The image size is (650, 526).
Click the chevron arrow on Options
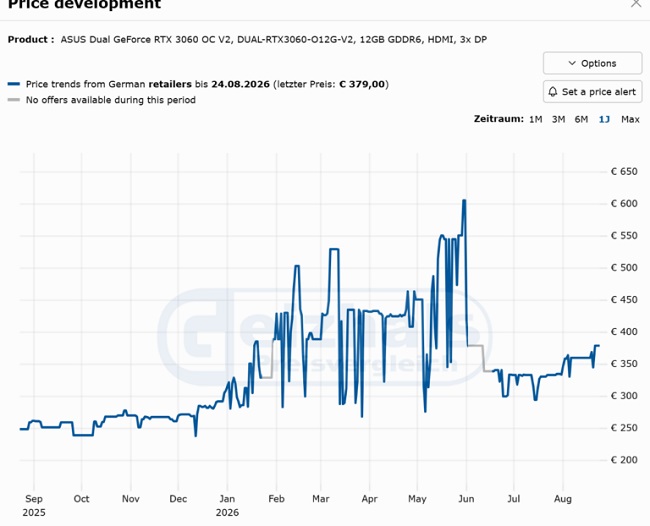pos(572,63)
